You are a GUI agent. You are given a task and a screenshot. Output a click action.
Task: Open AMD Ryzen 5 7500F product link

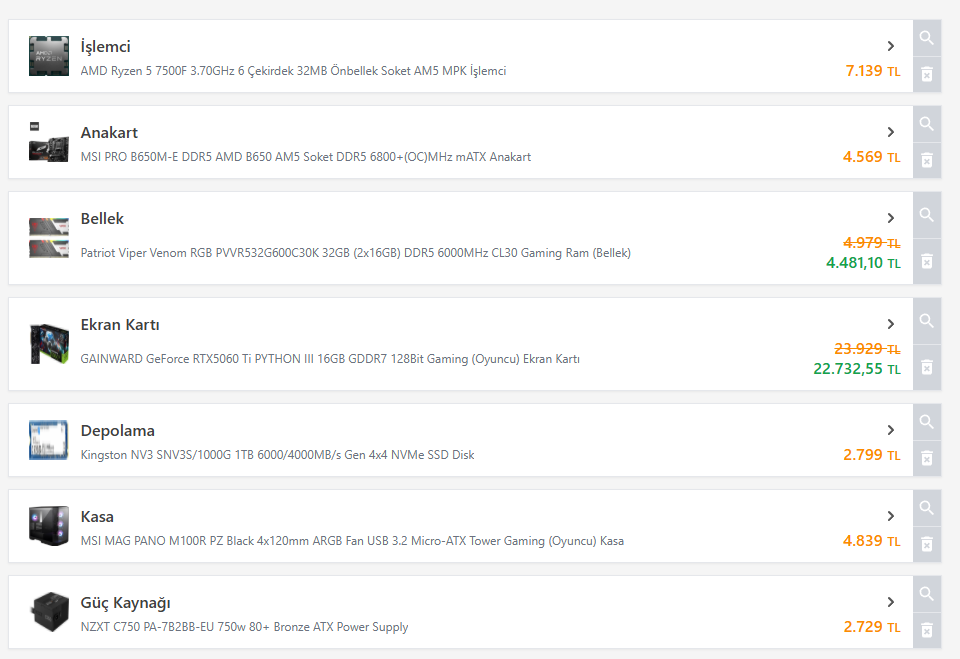point(293,71)
